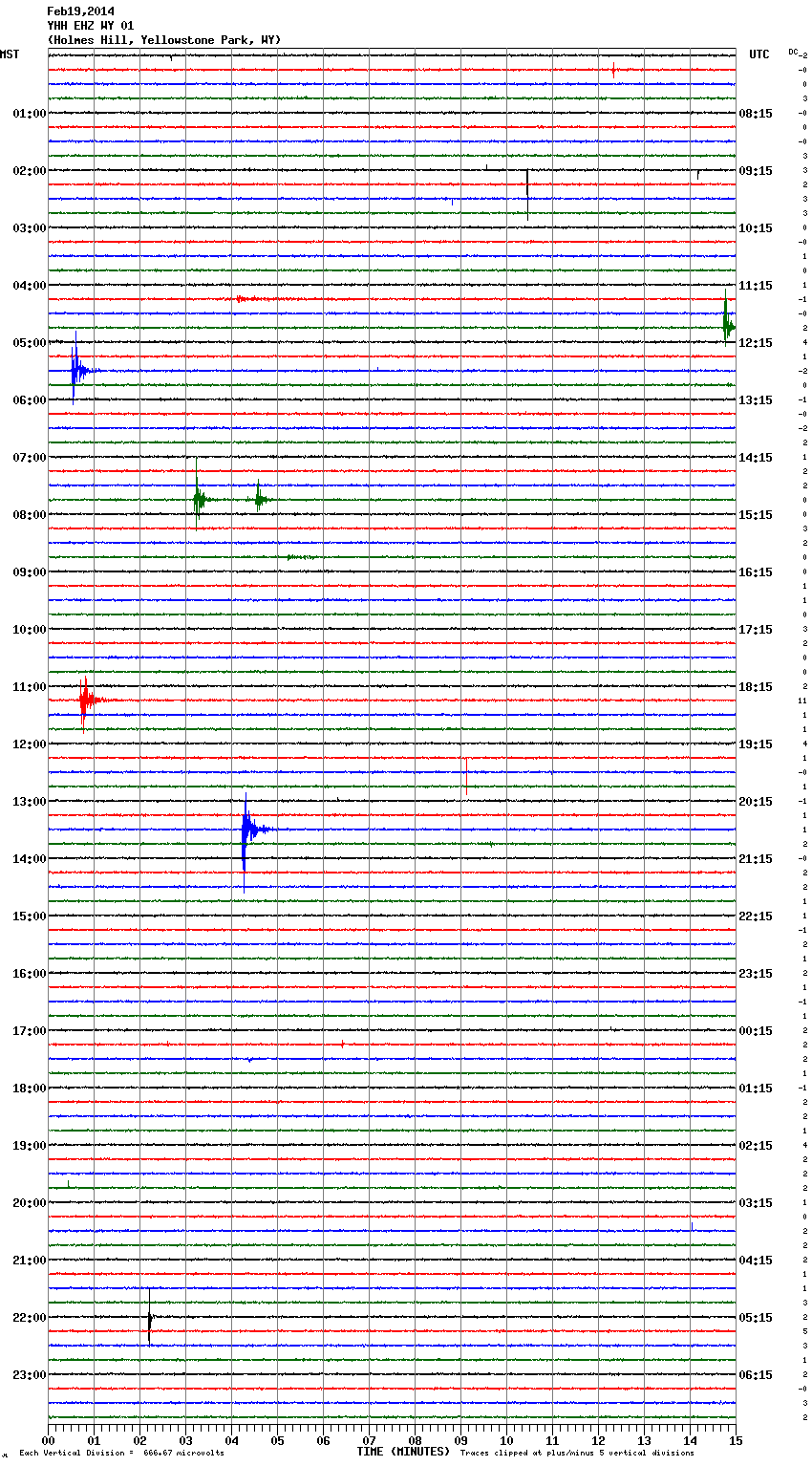Click the first green event after 07:00
Viewport: 812px width, 1466px height.
(198, 499)
